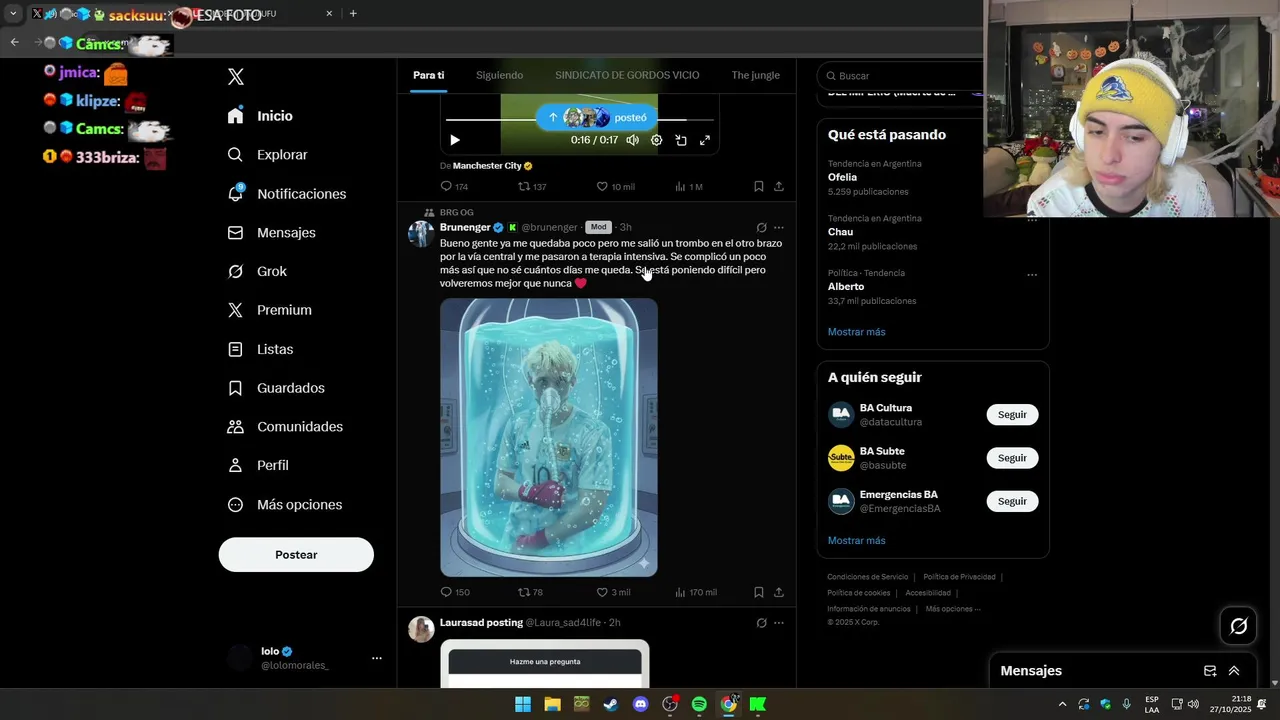This screenshot has height=720, width=1280.
Task: Share the Manchester City post
Action: point(778,187)
